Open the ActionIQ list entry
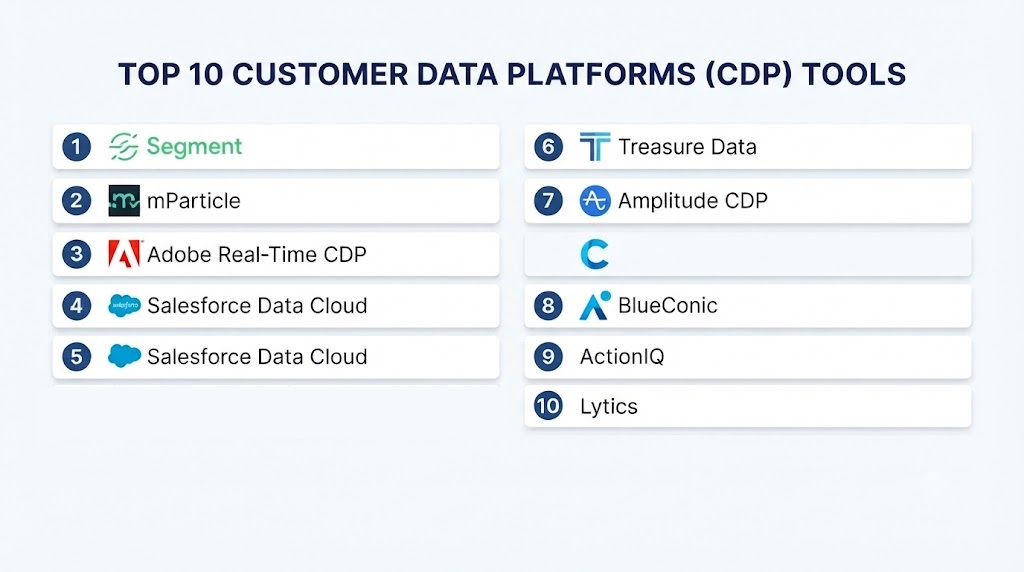 coord(748,357)
